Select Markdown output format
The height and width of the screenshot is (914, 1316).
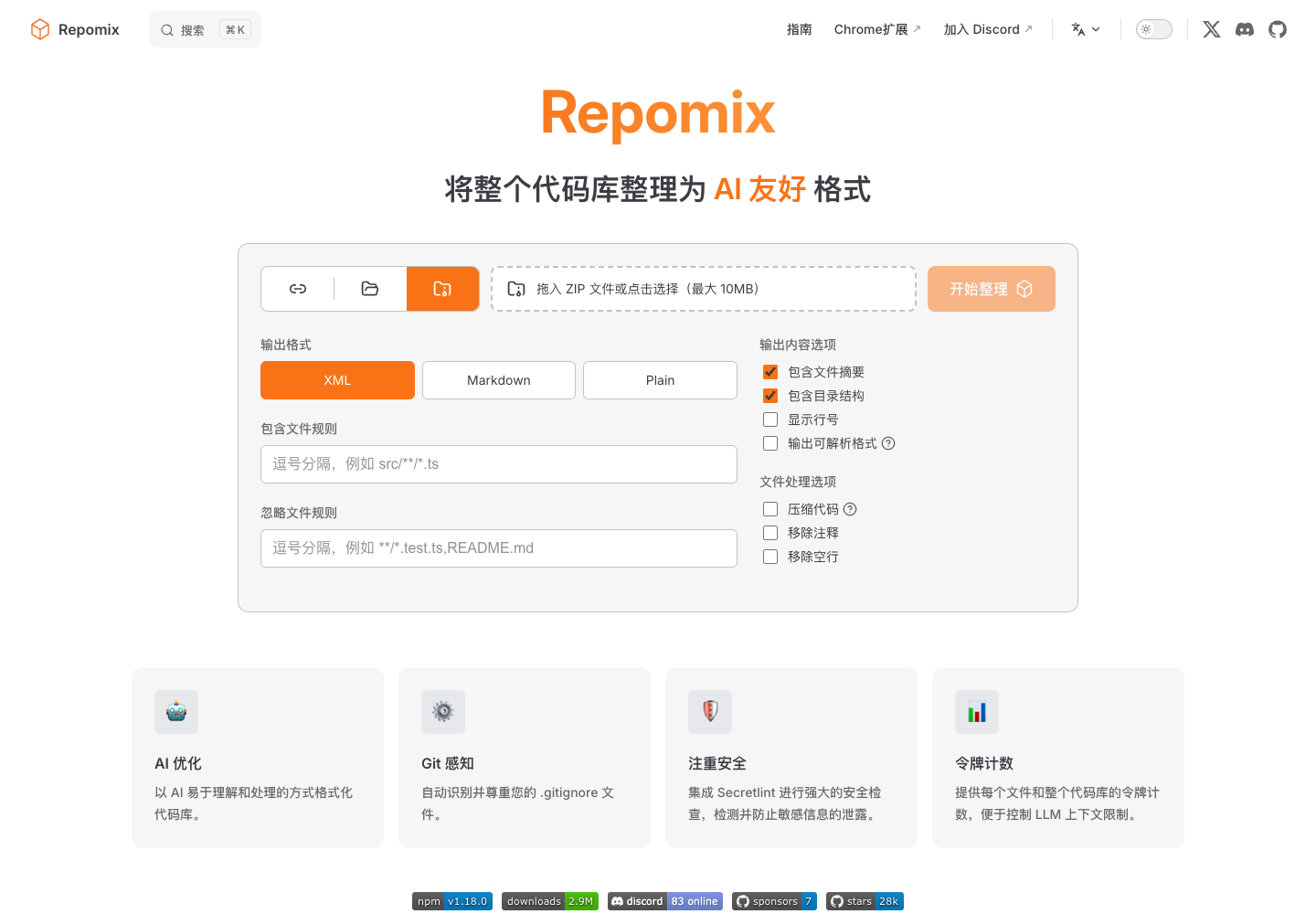click(499, 380)
